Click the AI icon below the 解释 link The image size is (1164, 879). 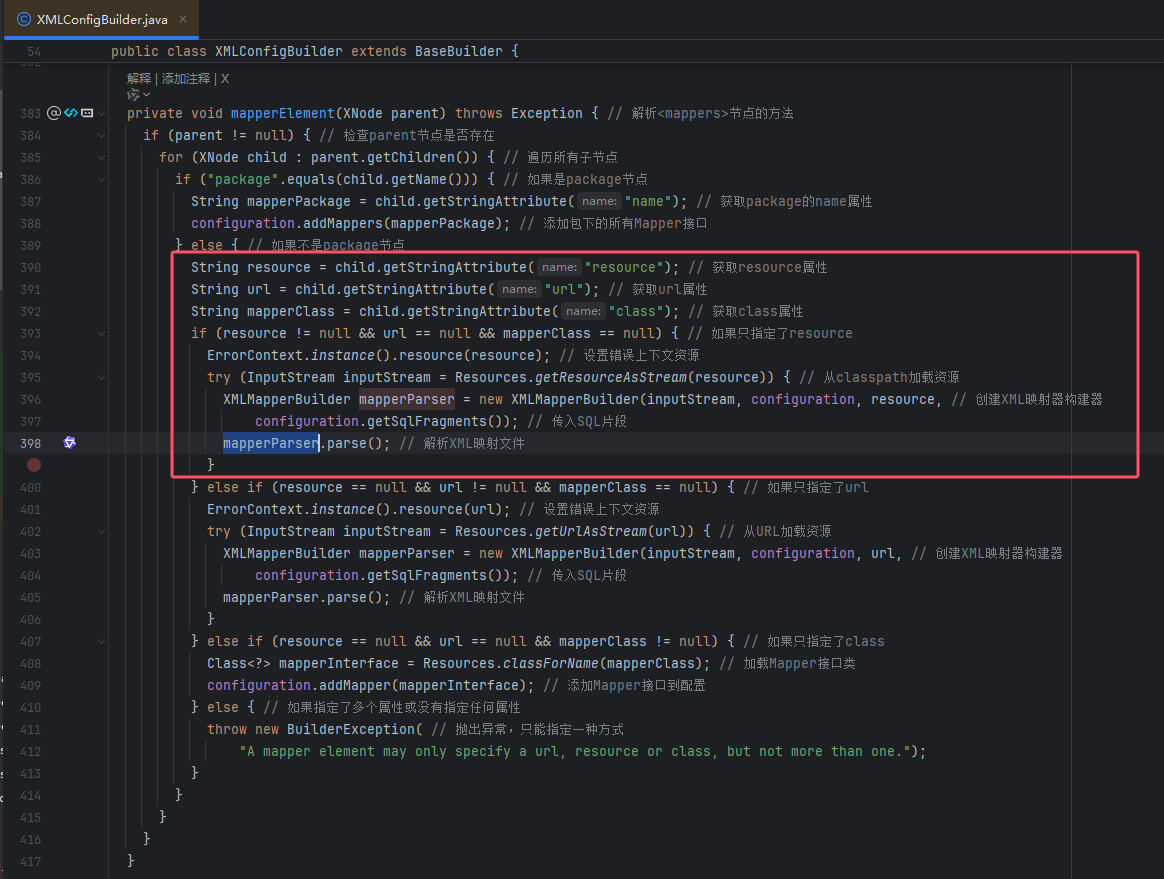point(134,94)
